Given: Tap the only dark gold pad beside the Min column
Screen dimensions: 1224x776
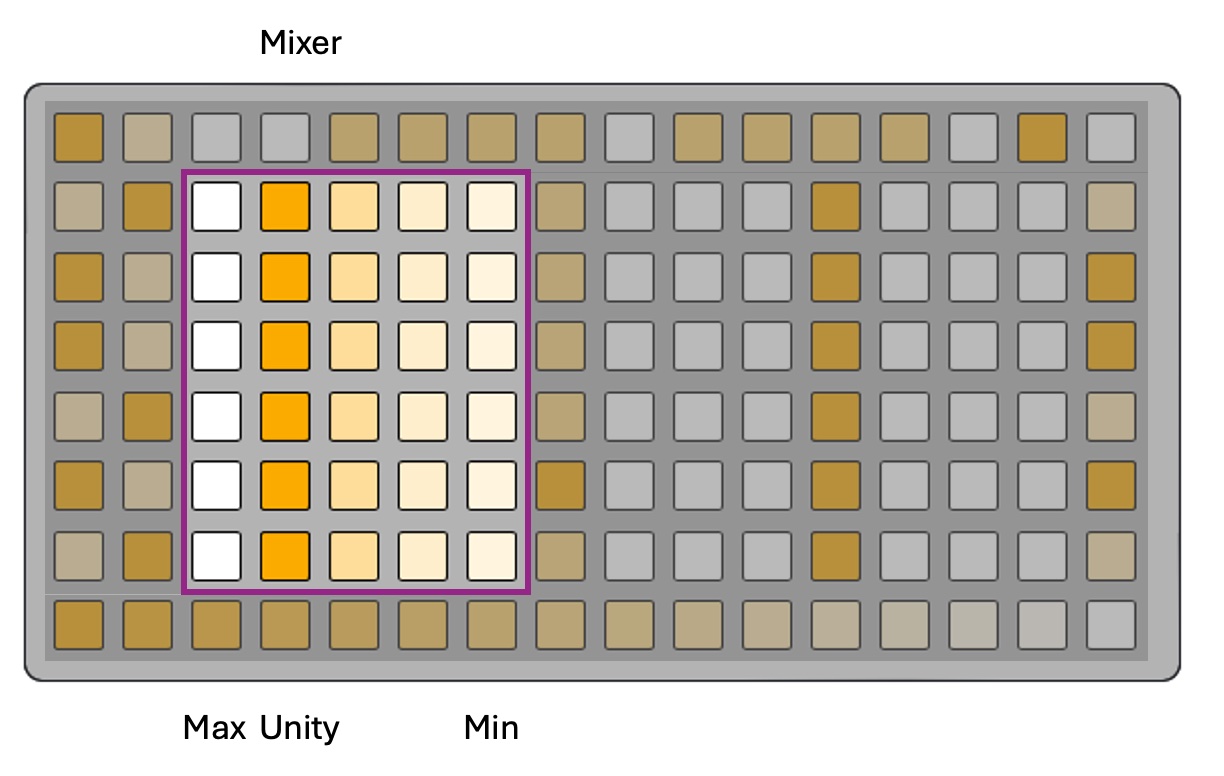Looking at the screenshot, I should coord(561,486).
